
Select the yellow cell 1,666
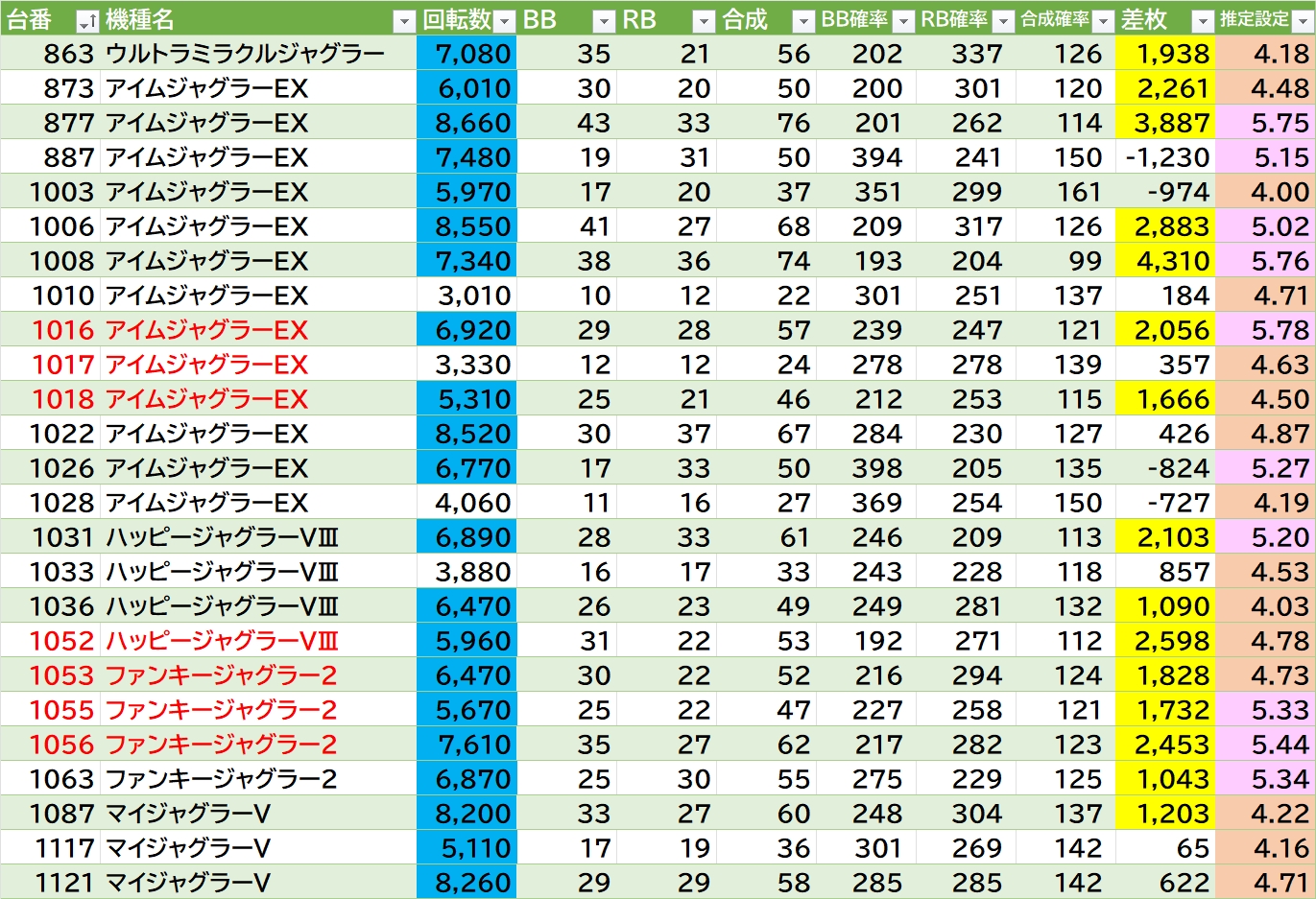click(1165, 399)
